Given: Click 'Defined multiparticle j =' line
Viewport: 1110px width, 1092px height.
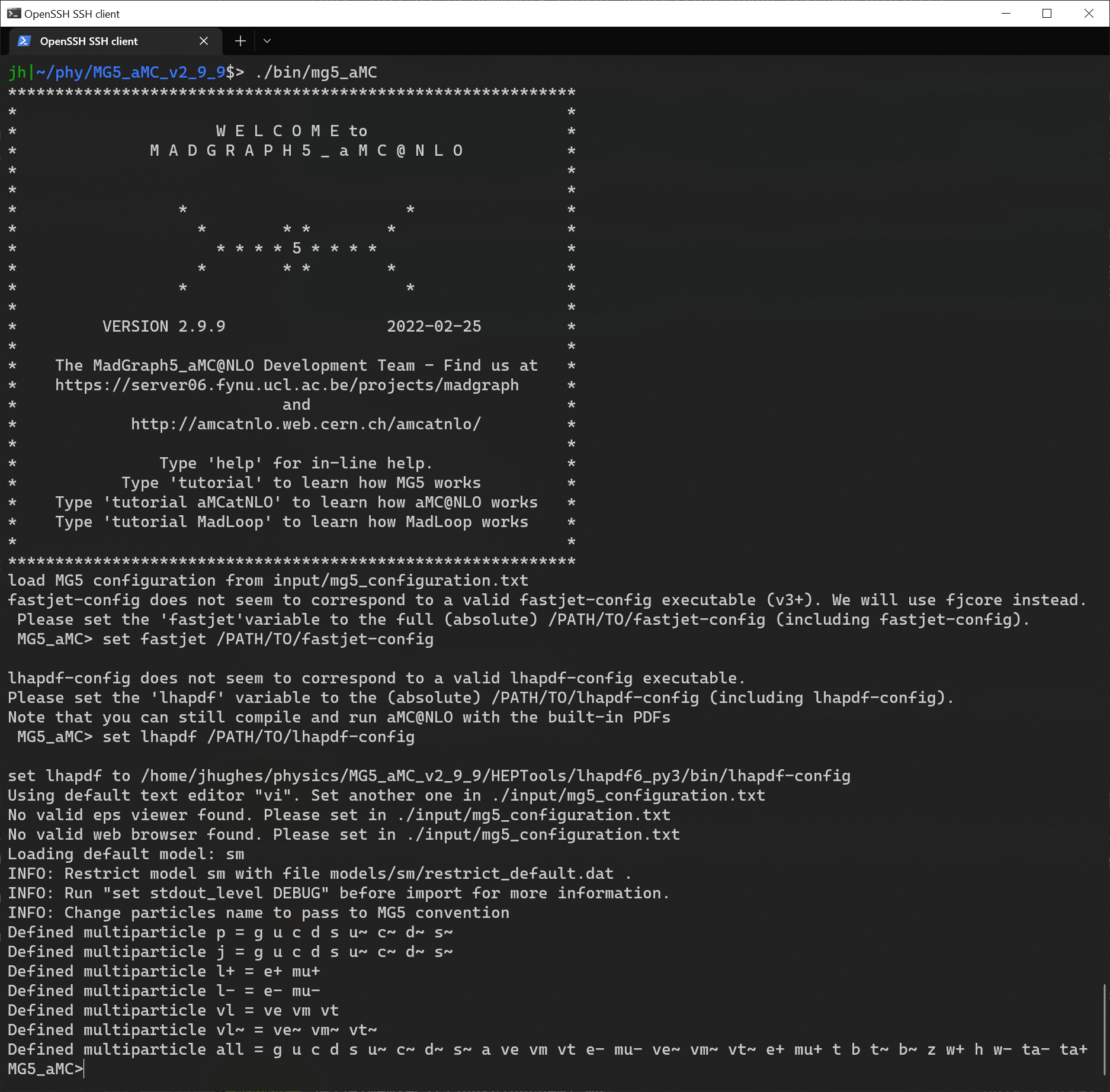Looking at the screenshot, I should (x=230, y=952).
